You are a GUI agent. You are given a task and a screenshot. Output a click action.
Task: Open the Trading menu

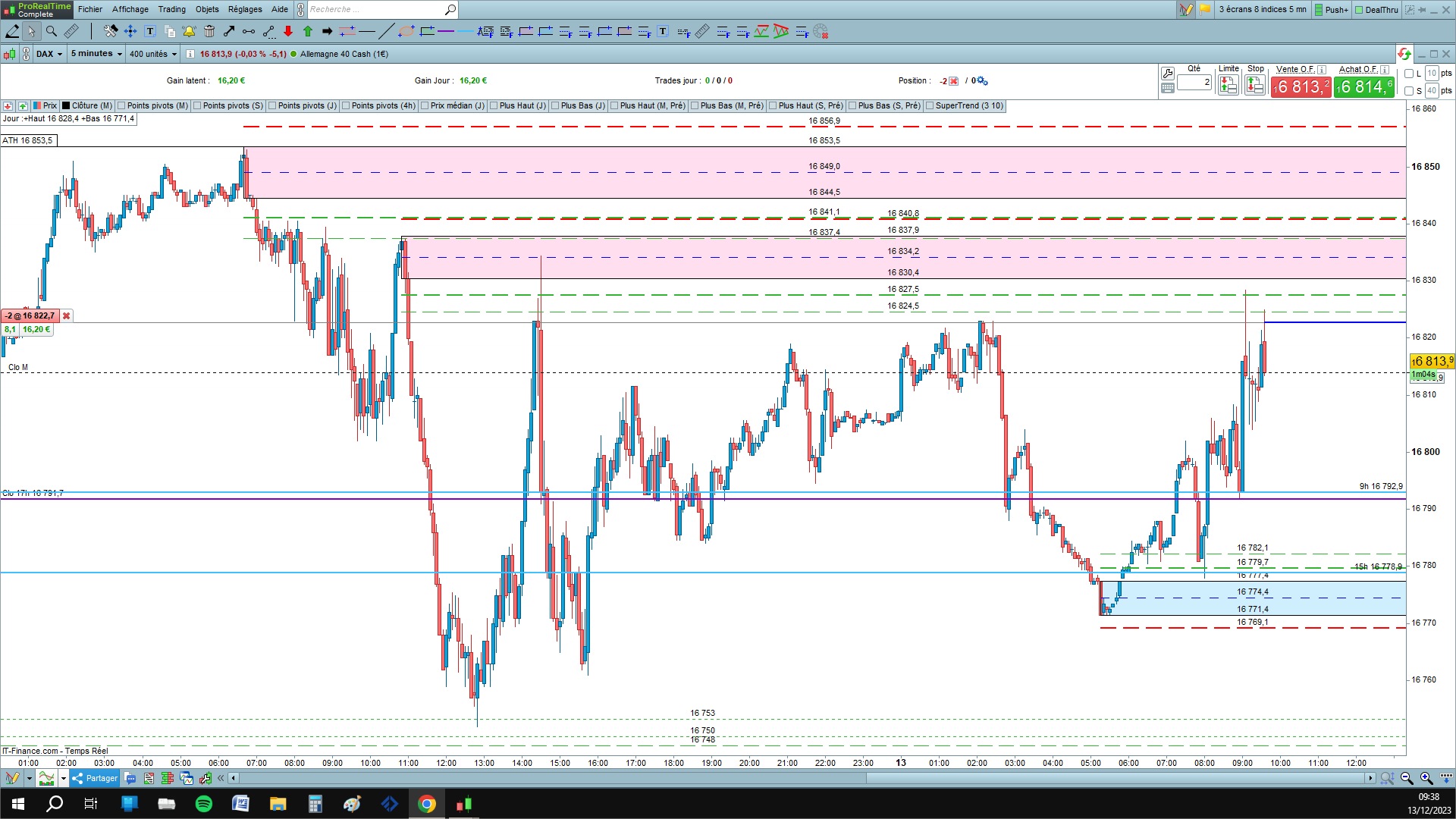pos(171,9)
